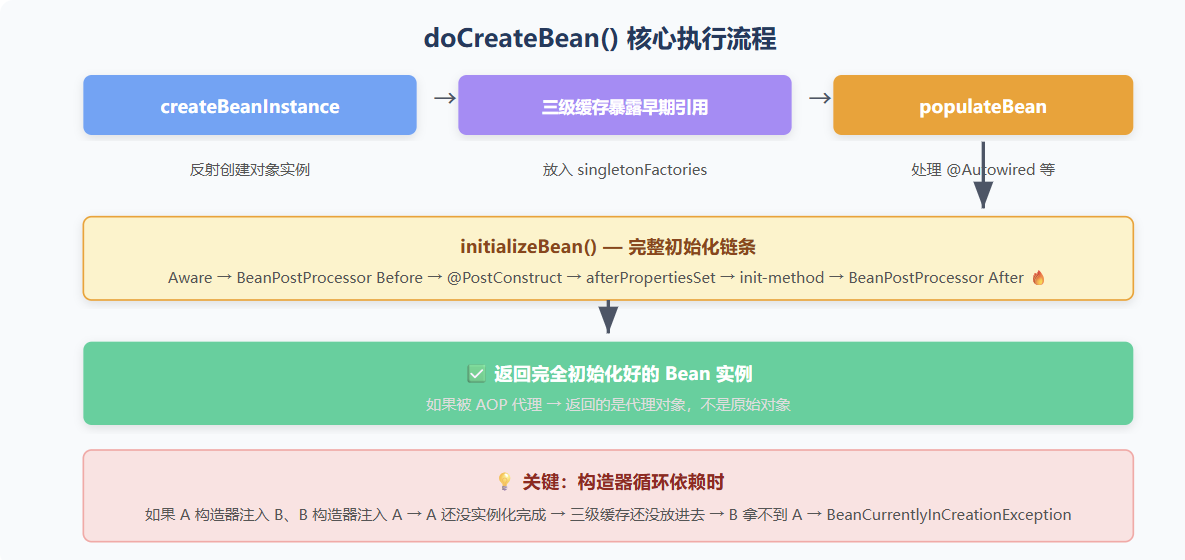The image size is (1185, 560).
Task: Click the Aware → BeanPostProcessor Before chain text
Action: [x=608, y=278]
